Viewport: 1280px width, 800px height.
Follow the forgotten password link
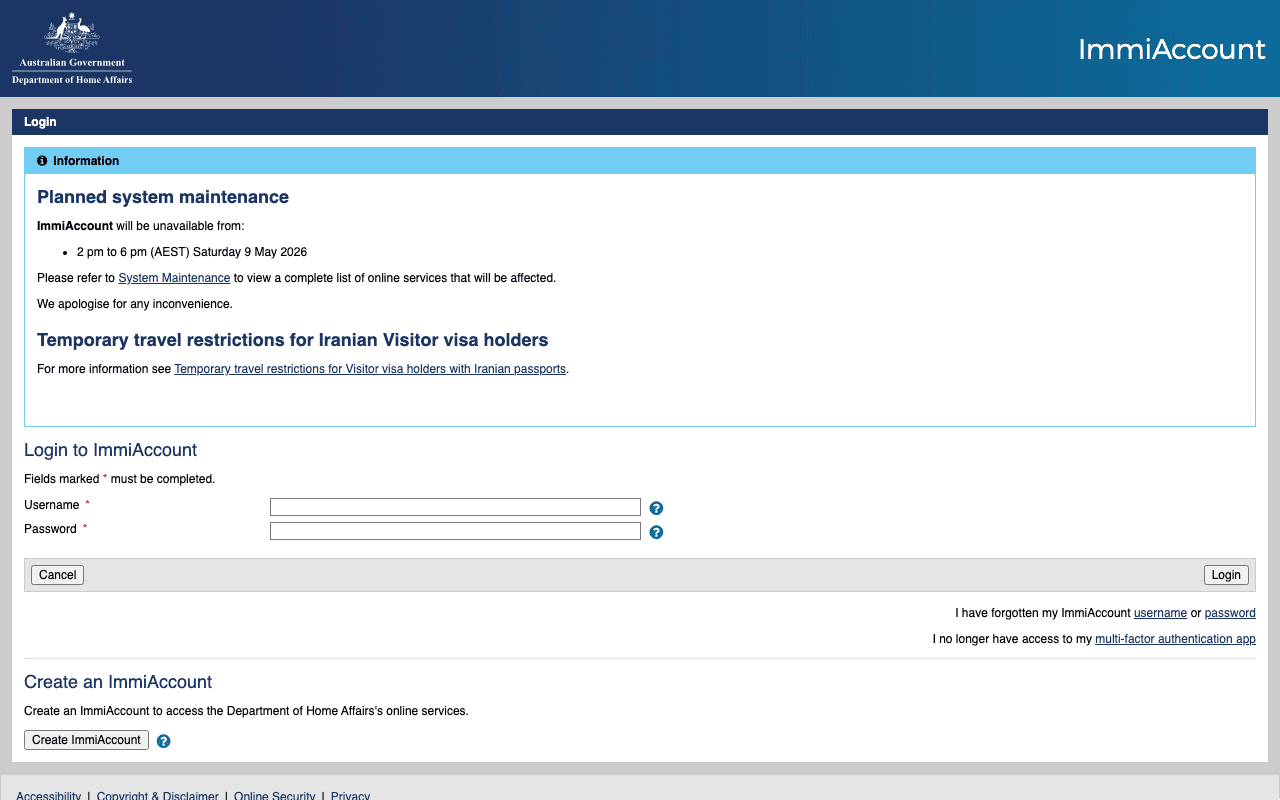[x=1230, y=613]
